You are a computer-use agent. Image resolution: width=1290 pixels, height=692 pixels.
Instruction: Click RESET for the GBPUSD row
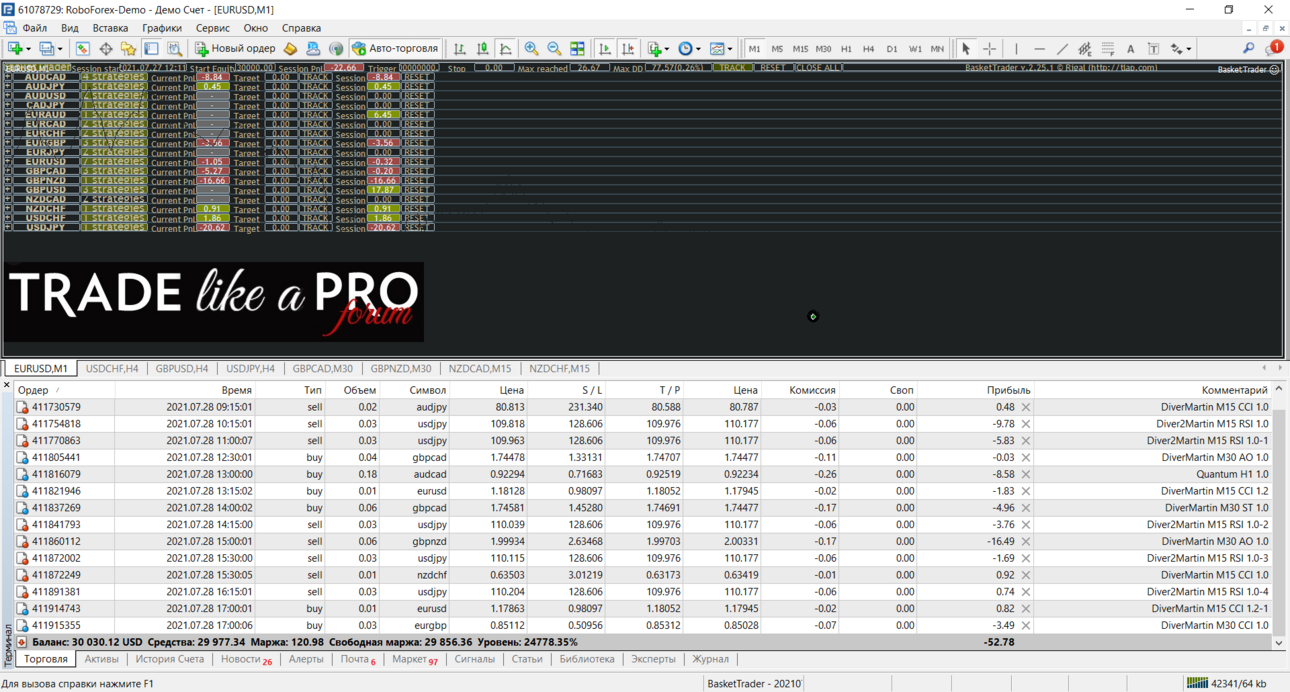[x=417, y=189]
